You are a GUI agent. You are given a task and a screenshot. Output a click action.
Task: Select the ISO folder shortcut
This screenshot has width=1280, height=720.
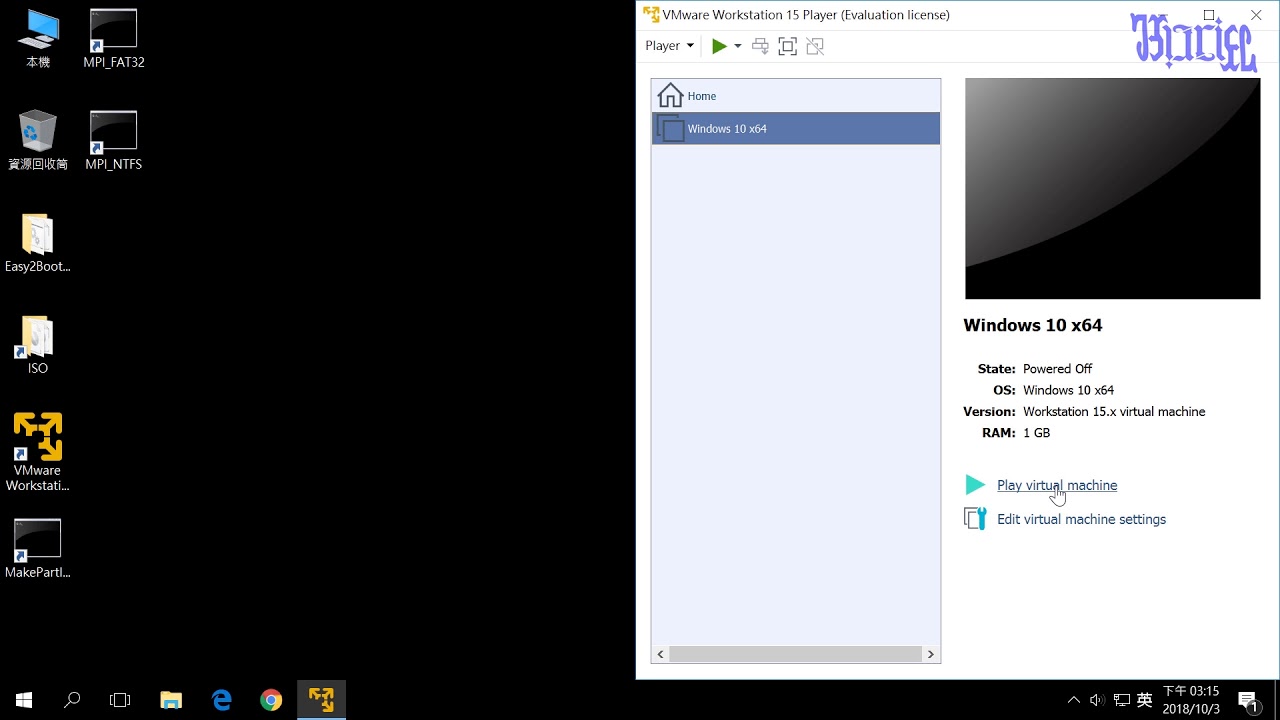coord(38,345)
